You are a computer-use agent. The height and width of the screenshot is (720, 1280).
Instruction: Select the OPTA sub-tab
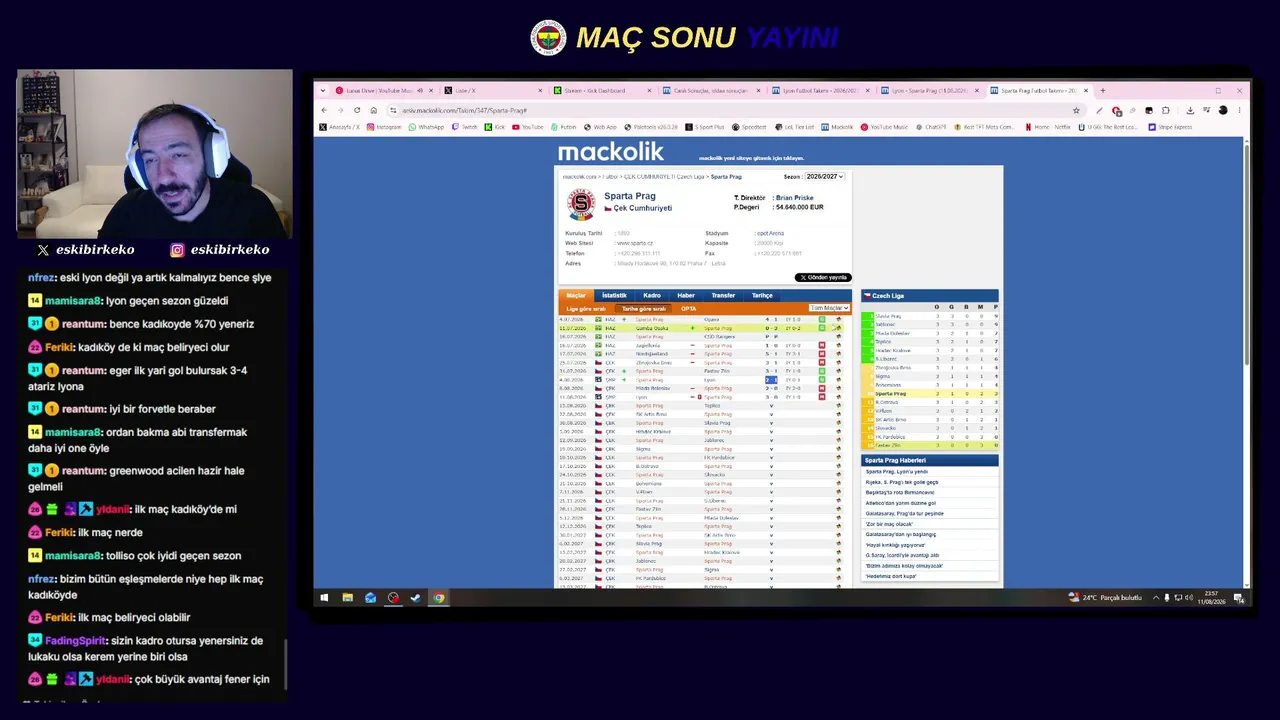(689, 309)
